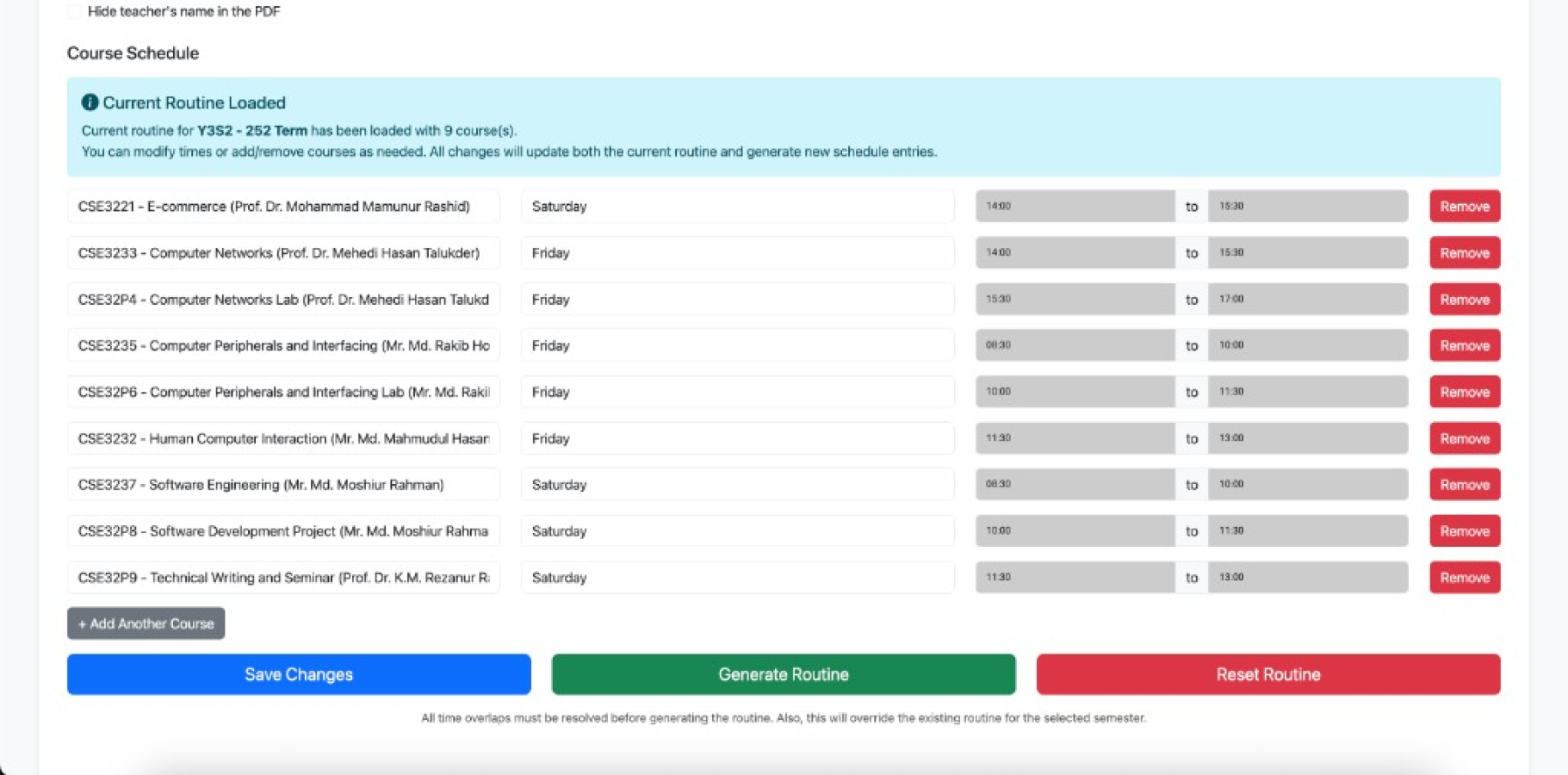1568x775 pixels.
Task: Change the day selector for CSE3232 Human Computer Interaction
Action: click(738, 438)
